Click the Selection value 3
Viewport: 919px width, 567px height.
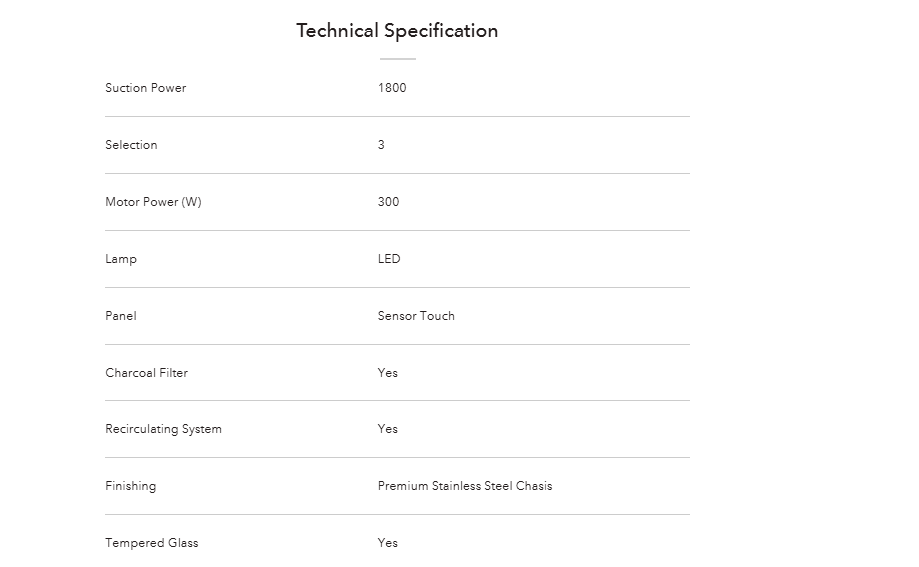pyautogui.click(x=381, y=145)
